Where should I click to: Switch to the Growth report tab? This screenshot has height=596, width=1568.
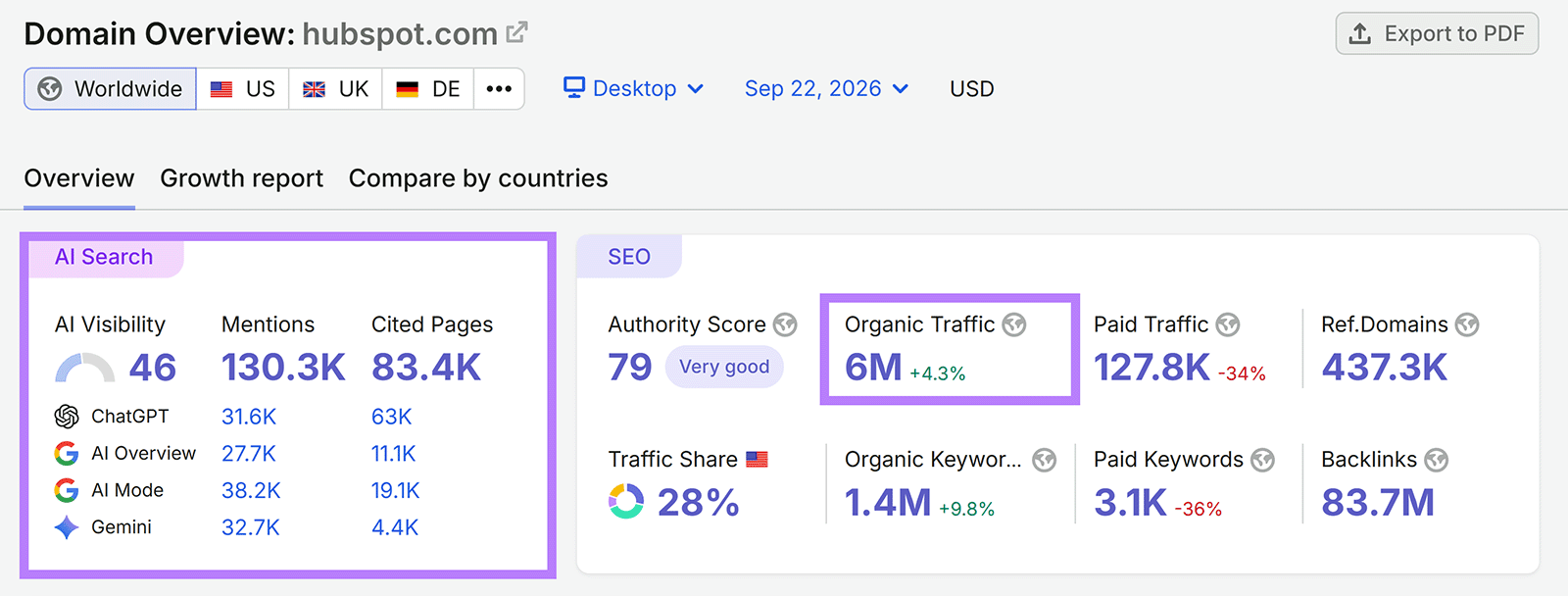tap(241, 178)
